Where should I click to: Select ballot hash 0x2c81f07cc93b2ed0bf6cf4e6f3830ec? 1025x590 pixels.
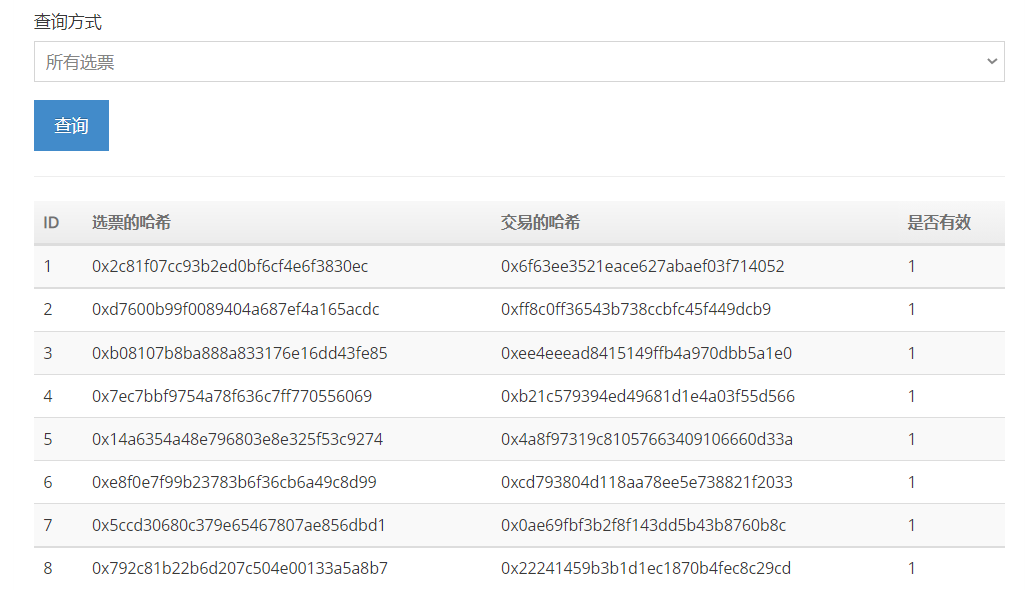[229, 266]
